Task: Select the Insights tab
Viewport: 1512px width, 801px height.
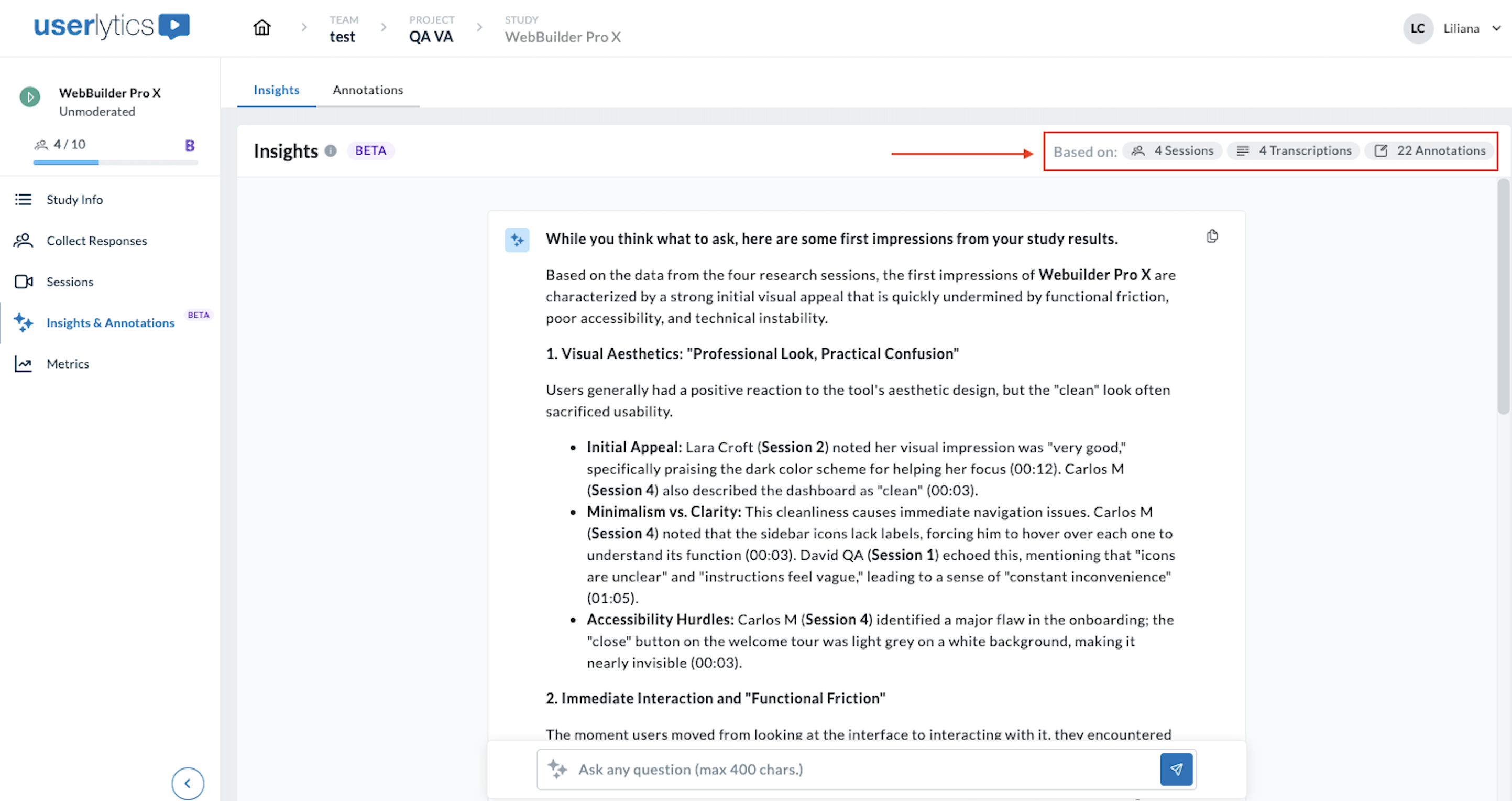Action: point(277,91)
